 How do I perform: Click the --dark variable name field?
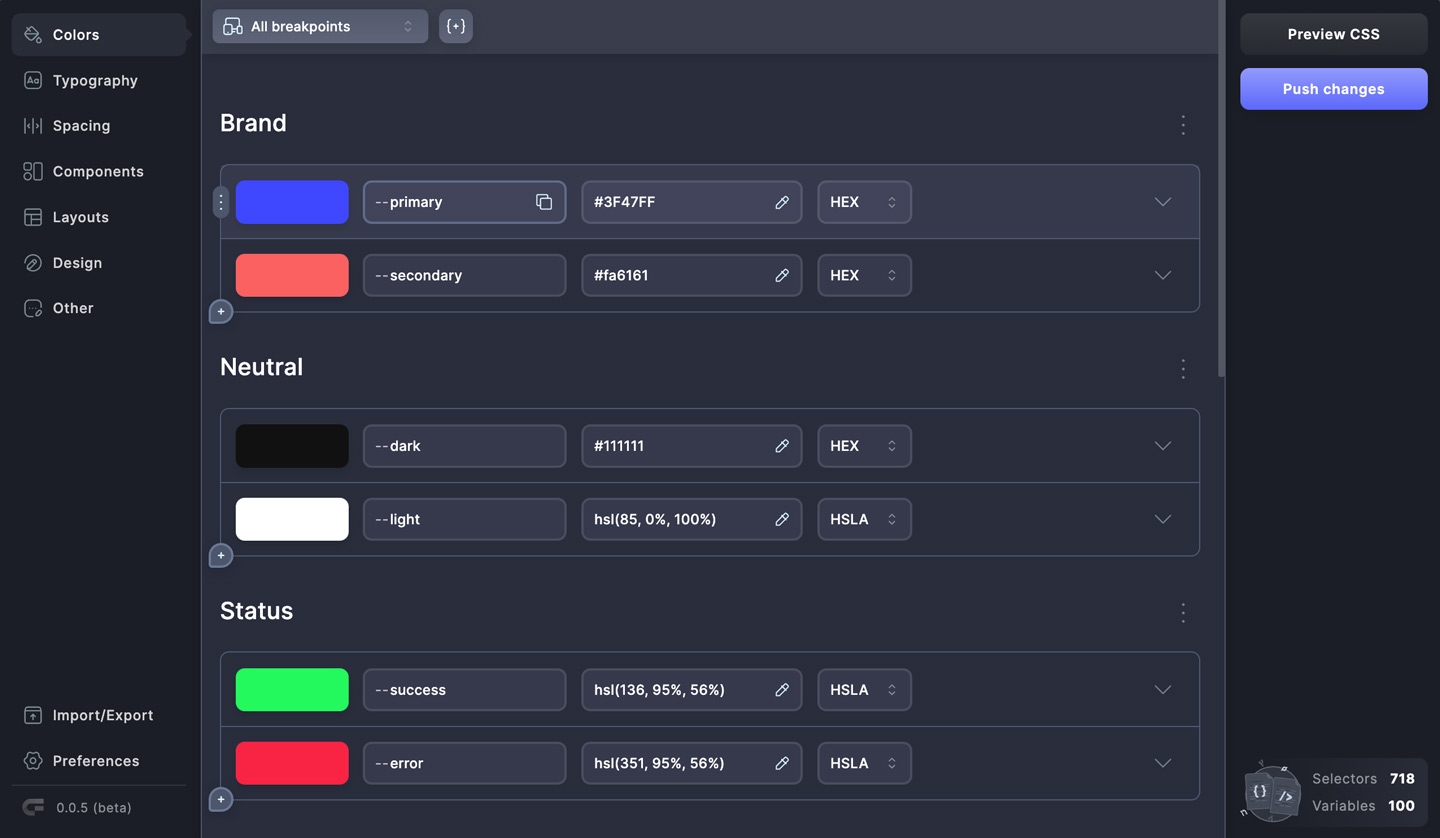[x=464, y=446]
